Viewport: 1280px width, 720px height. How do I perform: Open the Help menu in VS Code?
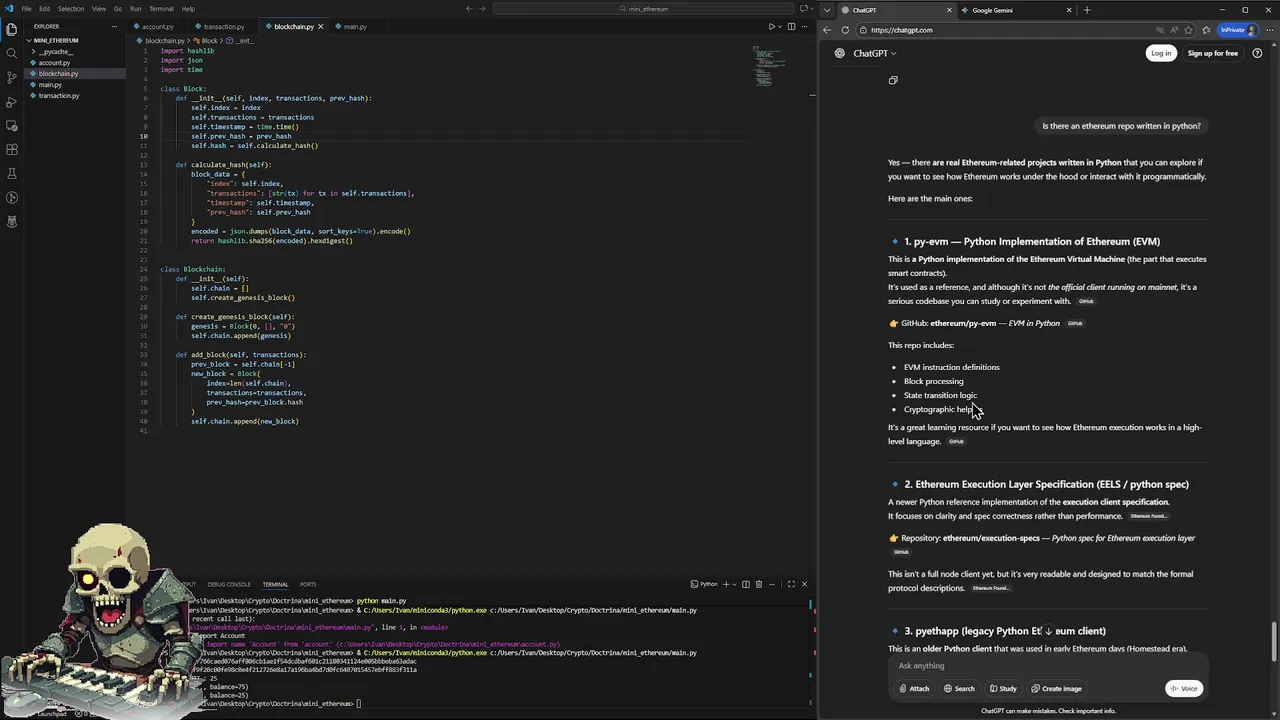click(x=188, y=9)
